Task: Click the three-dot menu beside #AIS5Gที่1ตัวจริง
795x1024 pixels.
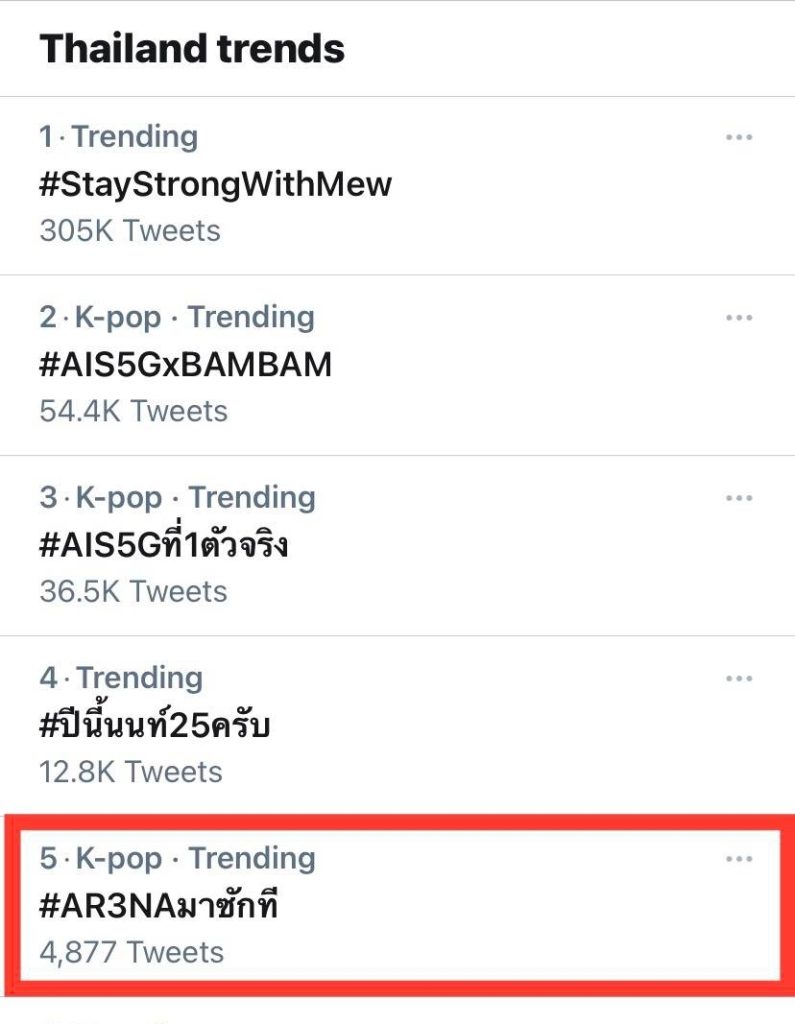Action: coord(739,498)
